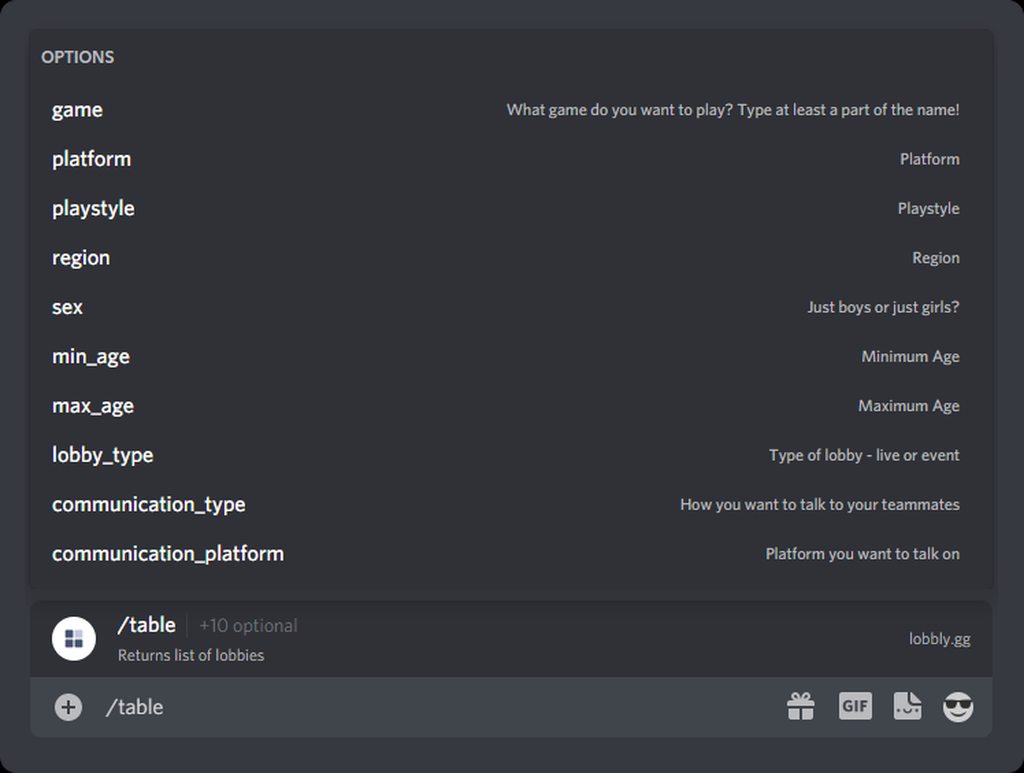Click the "+10 optional" hint text

(248, 626)
